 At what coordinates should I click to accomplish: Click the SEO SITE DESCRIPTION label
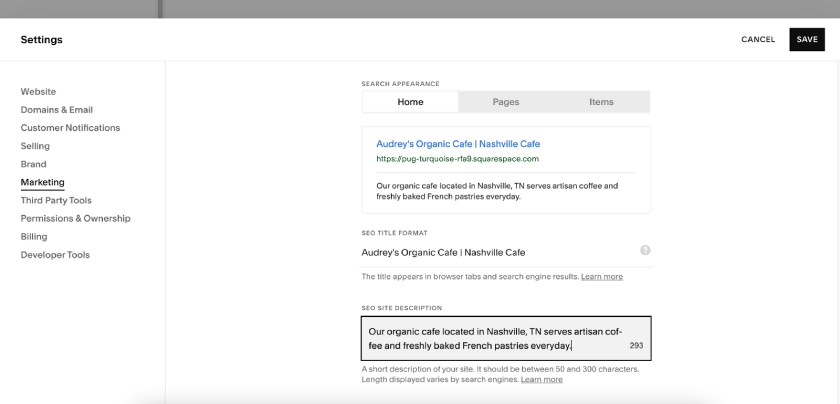click(402, 308)
